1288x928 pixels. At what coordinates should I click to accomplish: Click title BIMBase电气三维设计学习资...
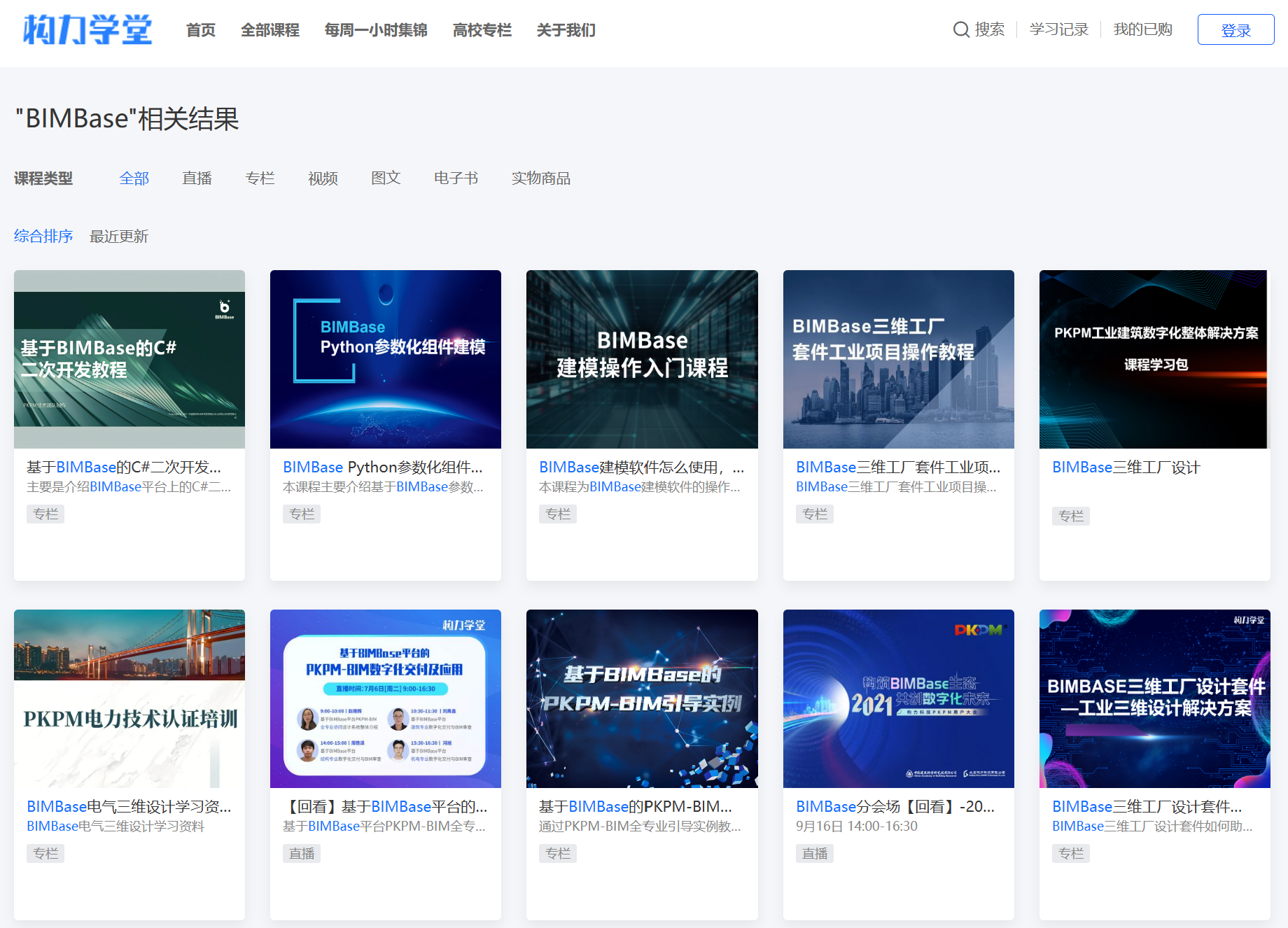(x=129, y=806)
